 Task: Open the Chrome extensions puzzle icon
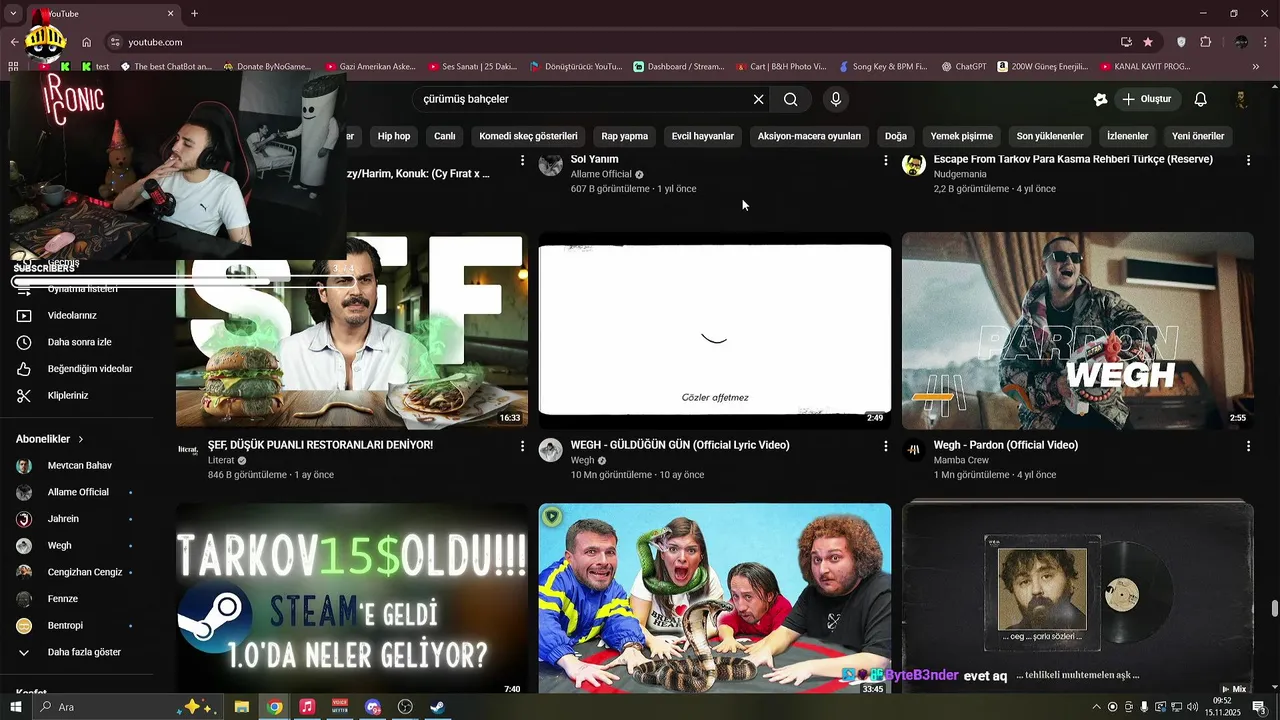(x=1205, y=42)
